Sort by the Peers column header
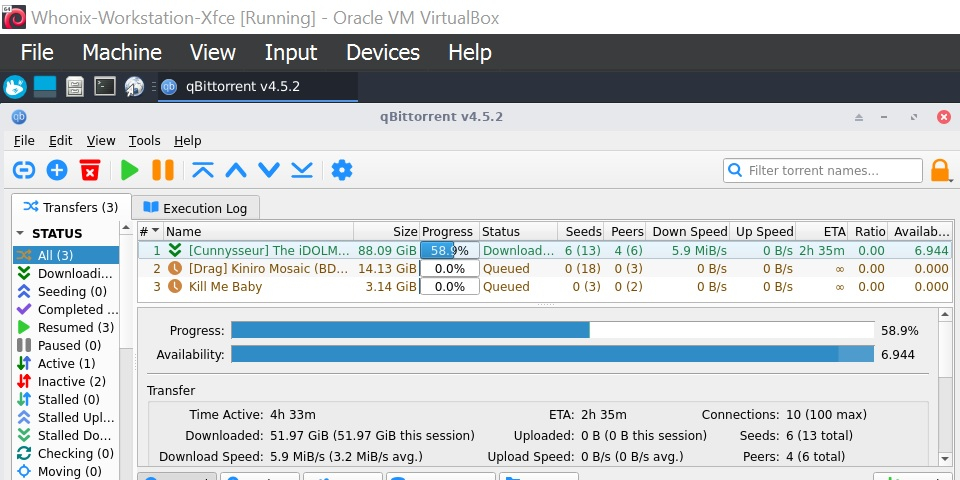Screen dimensions: 960x480 pyautogui.click(x=624, y=231)
